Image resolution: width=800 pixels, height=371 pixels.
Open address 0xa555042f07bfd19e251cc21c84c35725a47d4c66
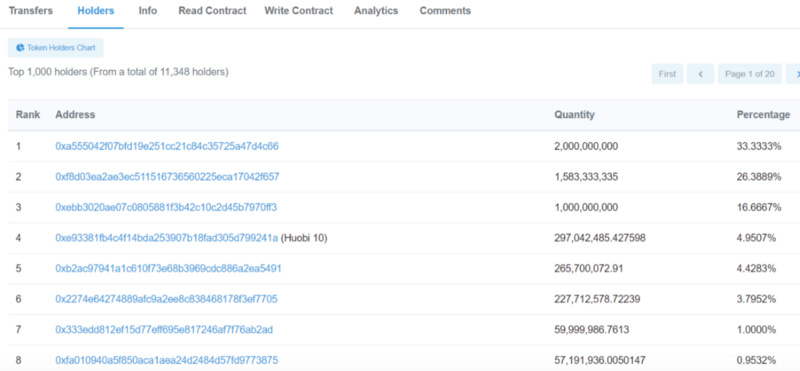coord(167,146)
